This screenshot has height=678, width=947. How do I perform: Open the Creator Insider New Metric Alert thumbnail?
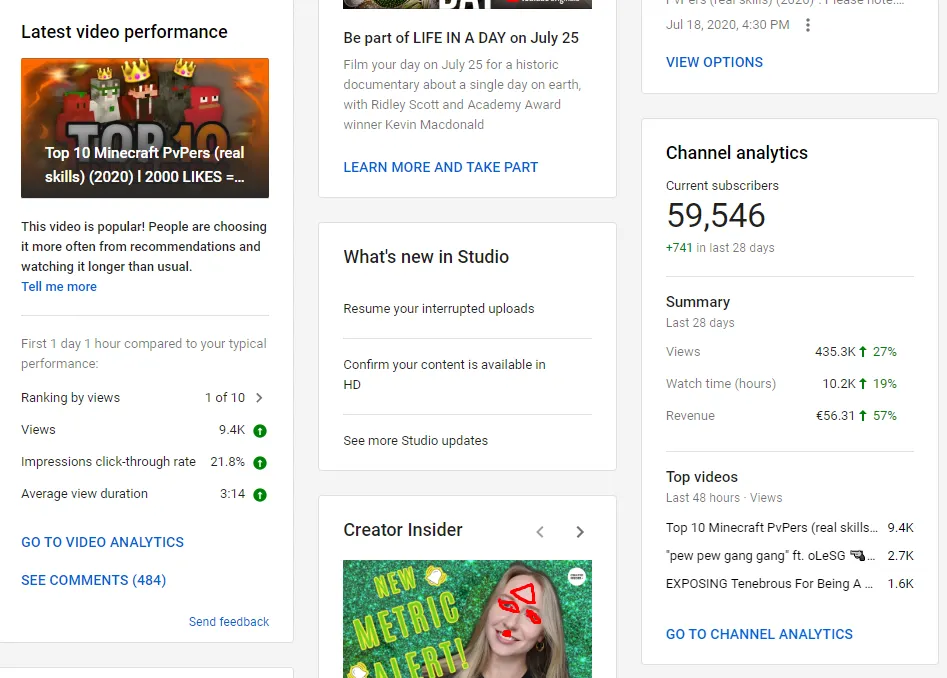[x=467, y=618]
